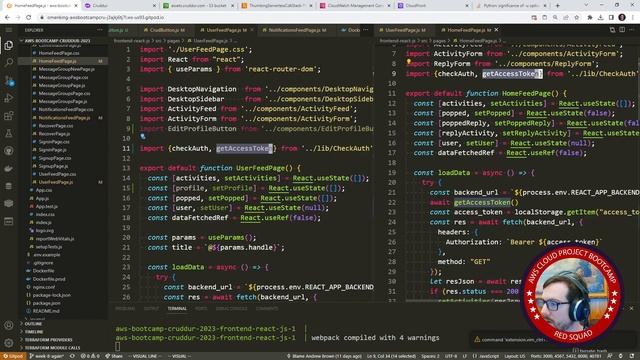The width and height of the screenshot is (640, 360).
Task: Open package.json in the file tree
Action: (x=46, y=303)
